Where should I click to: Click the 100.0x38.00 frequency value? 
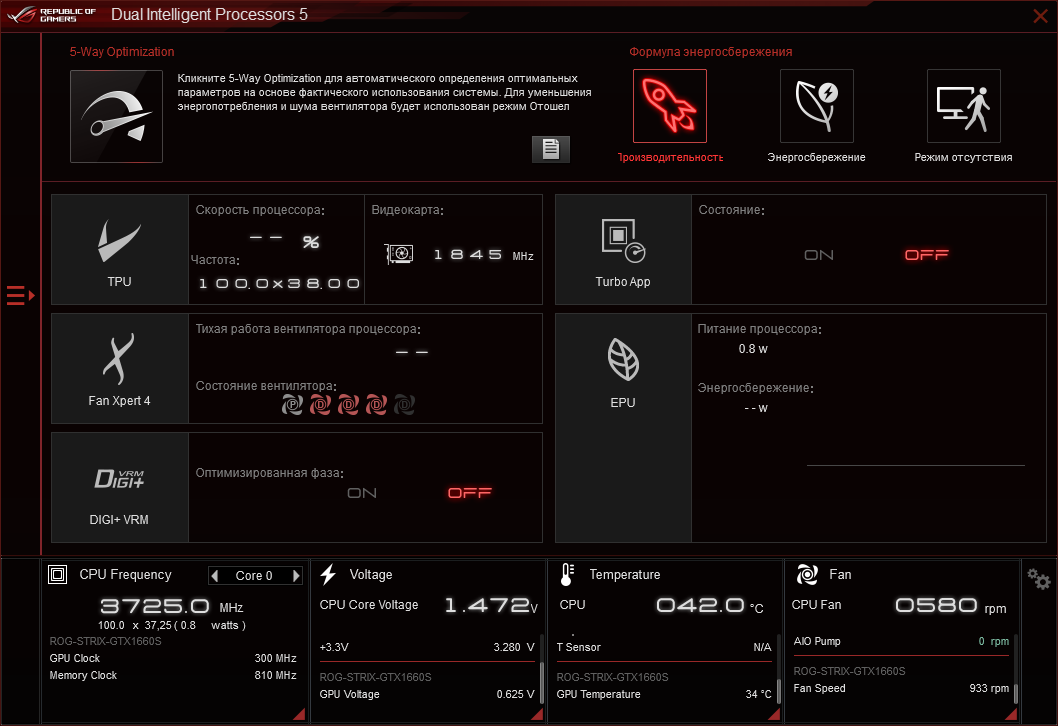point(279,283)
